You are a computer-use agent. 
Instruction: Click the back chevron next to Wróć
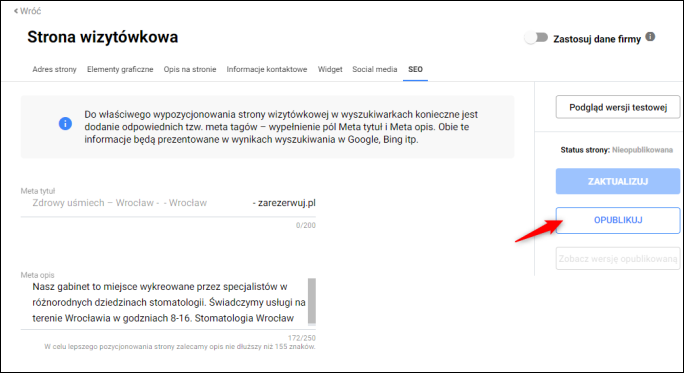tap(16, 11)
